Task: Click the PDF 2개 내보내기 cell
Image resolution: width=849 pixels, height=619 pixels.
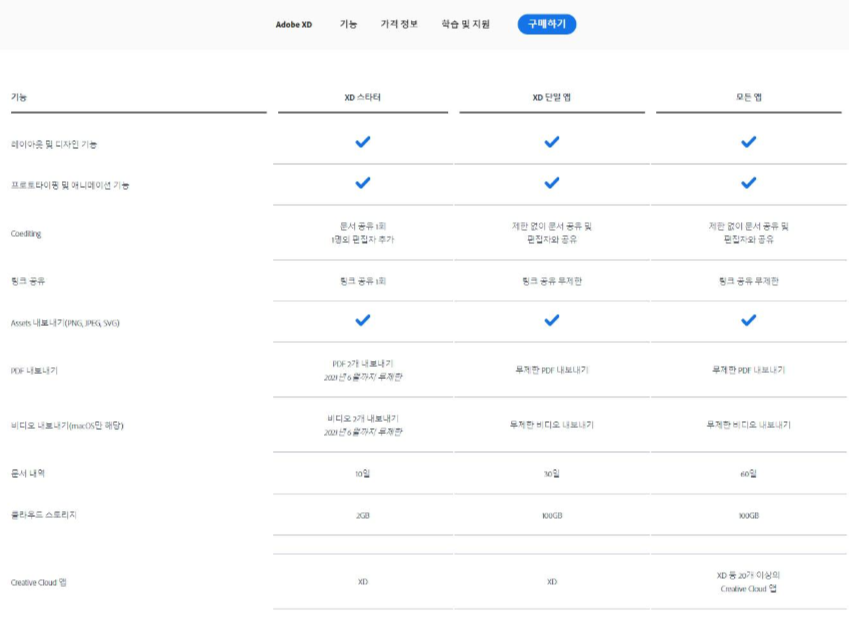Action: (x=363, y=370)
